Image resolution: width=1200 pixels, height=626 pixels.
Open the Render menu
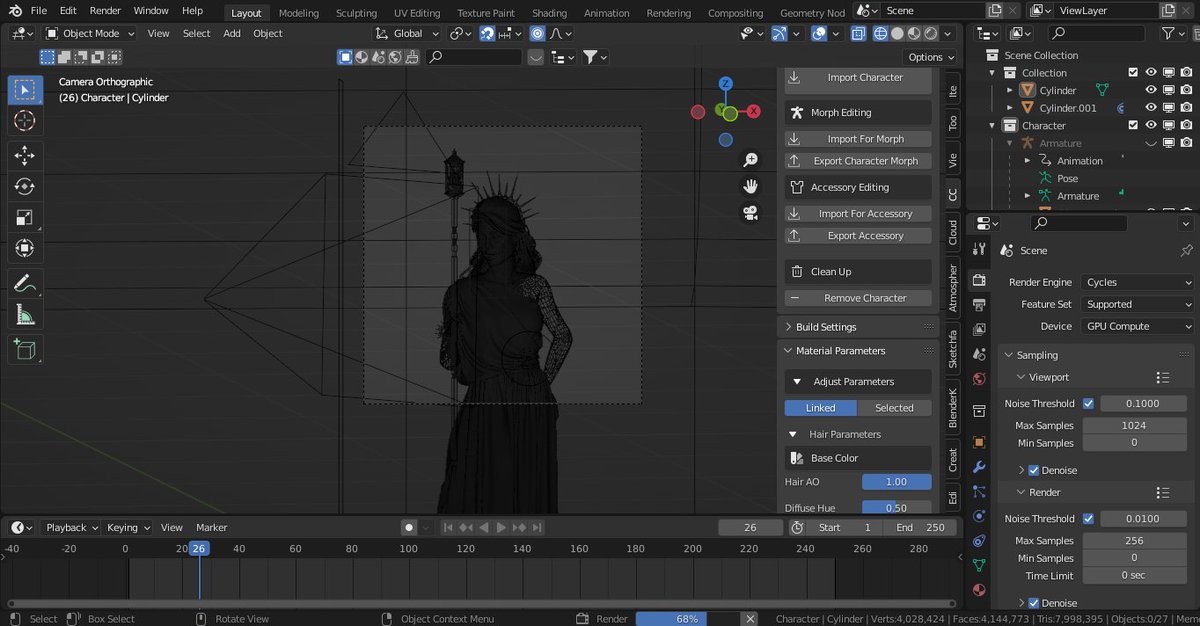(105, 11)
